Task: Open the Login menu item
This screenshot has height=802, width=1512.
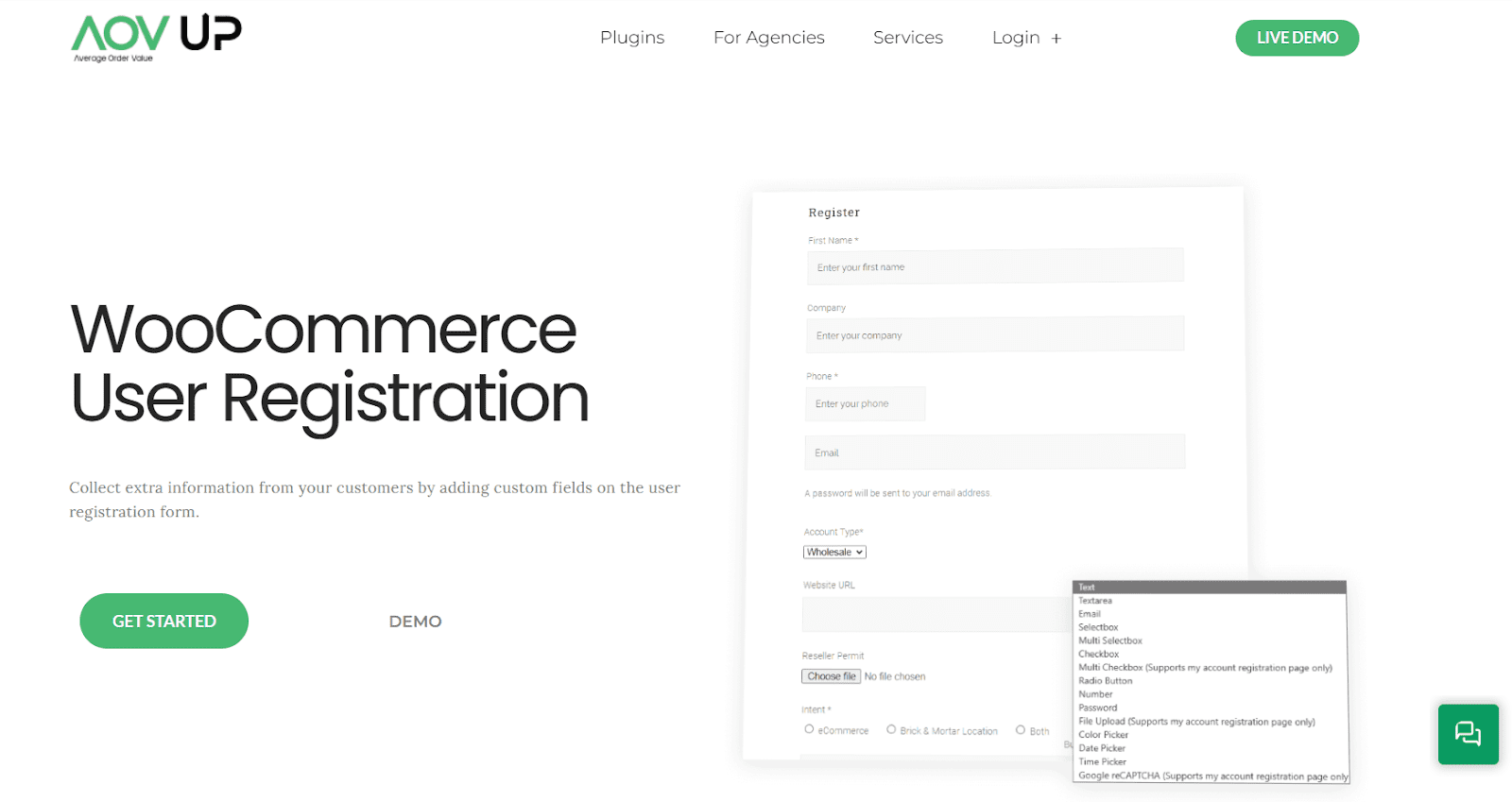Action: pos(1016,38)
